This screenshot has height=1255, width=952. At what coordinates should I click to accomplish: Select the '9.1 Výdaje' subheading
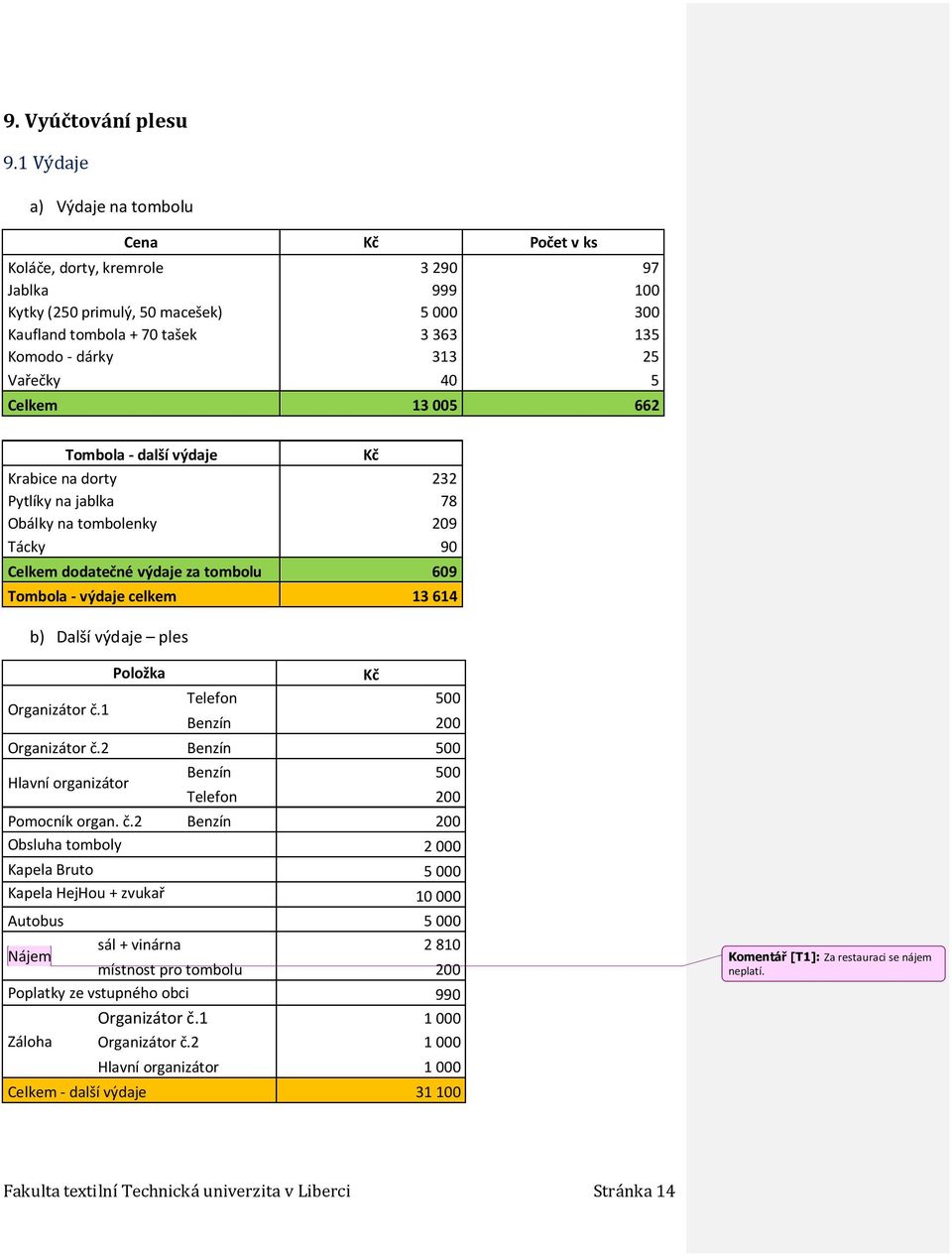46,163
